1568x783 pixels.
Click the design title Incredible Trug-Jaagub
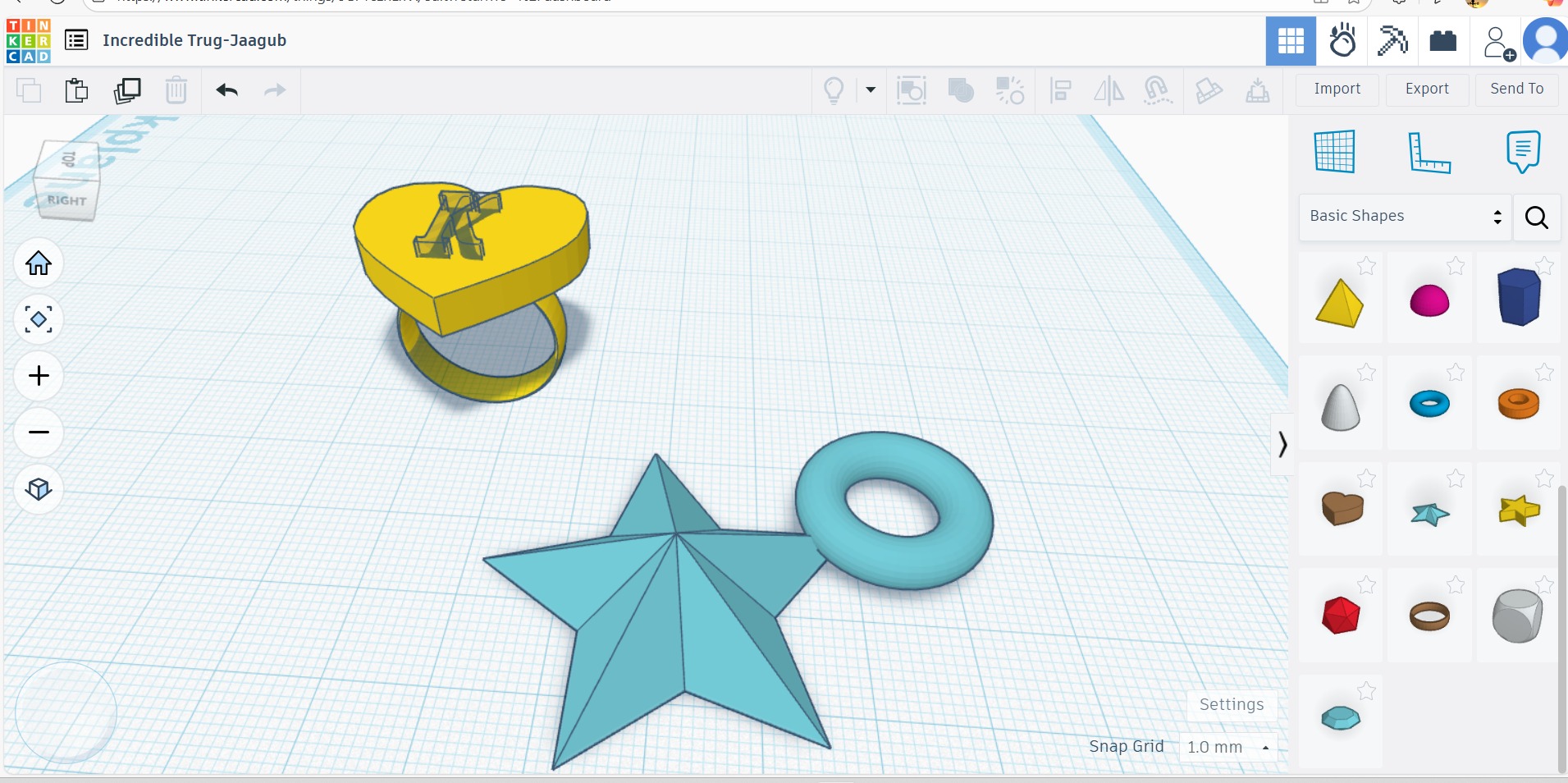tap(194, 40)
